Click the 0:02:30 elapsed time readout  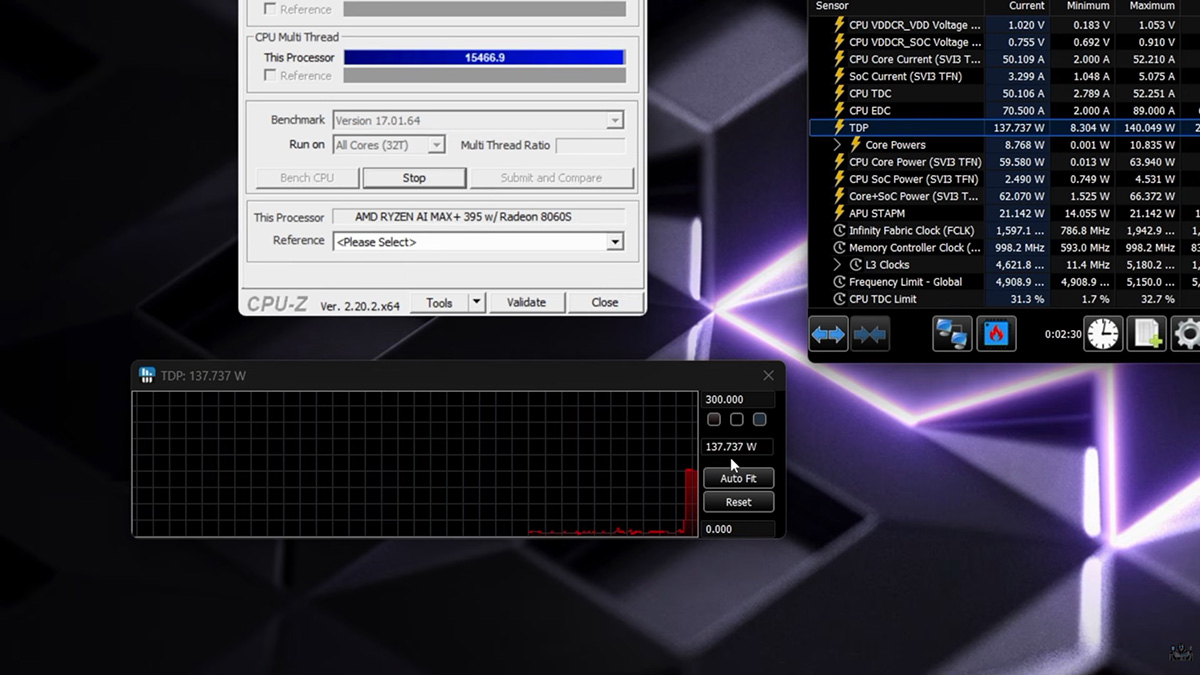[1063, 334]
